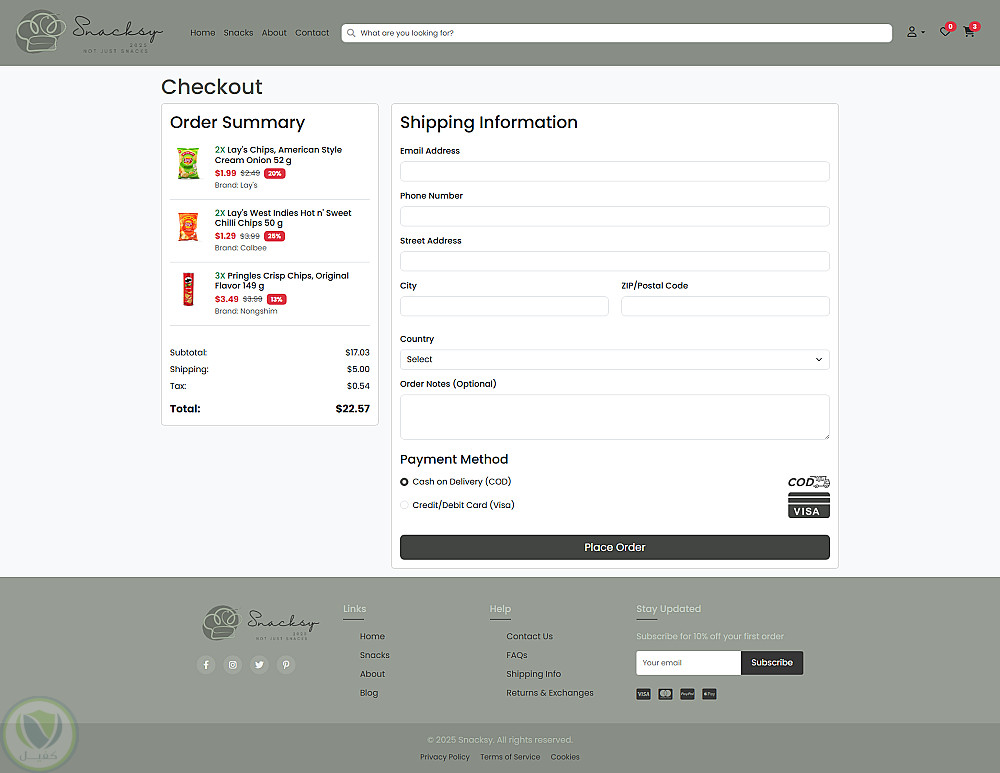
Task: Open the FAQs footer link
Action: [x=517, y=655]
